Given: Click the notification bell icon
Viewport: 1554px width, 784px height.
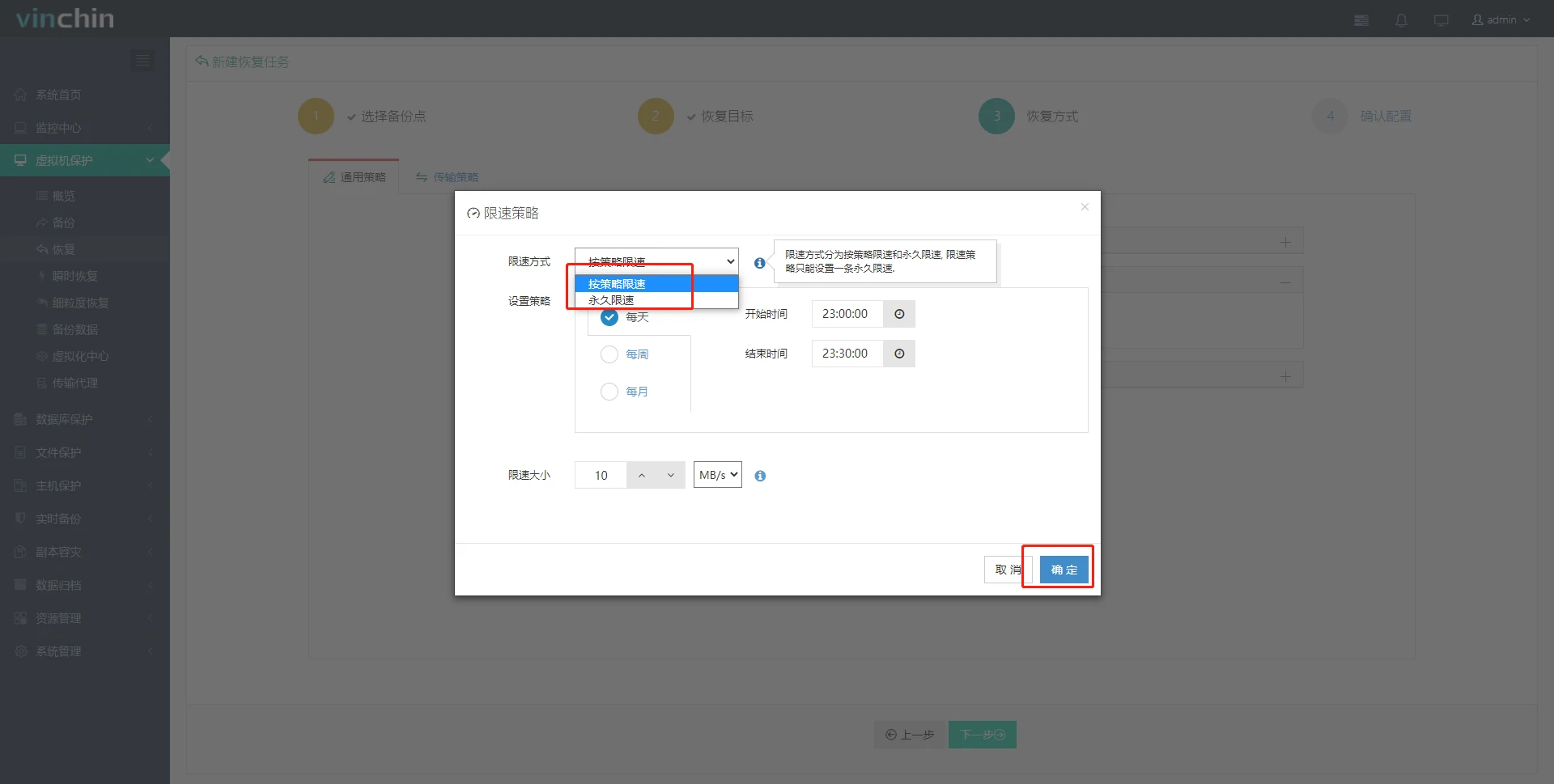Looking at the screenshot, I should click(1401, 20).
